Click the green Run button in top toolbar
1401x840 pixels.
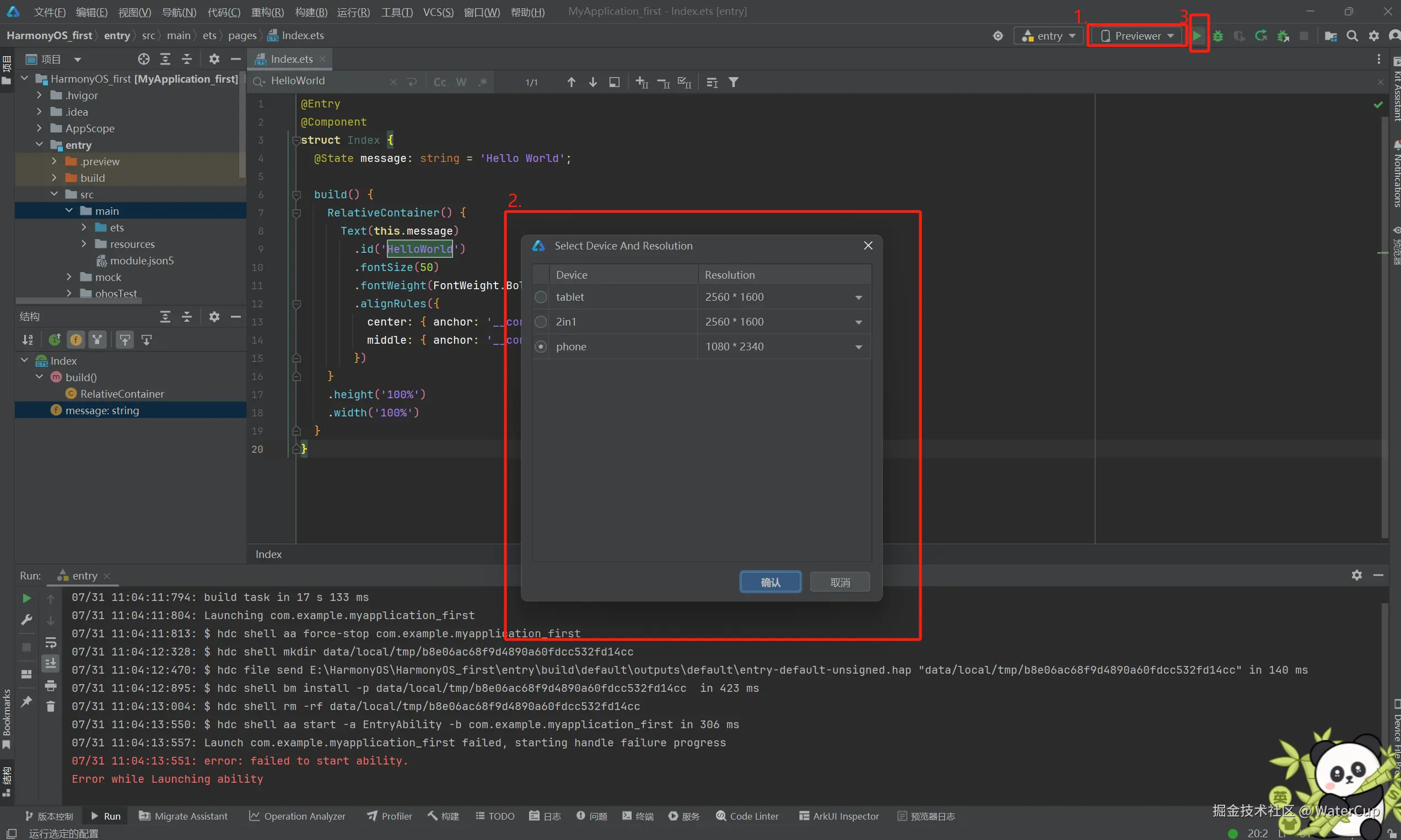(x=1197, y=36)
